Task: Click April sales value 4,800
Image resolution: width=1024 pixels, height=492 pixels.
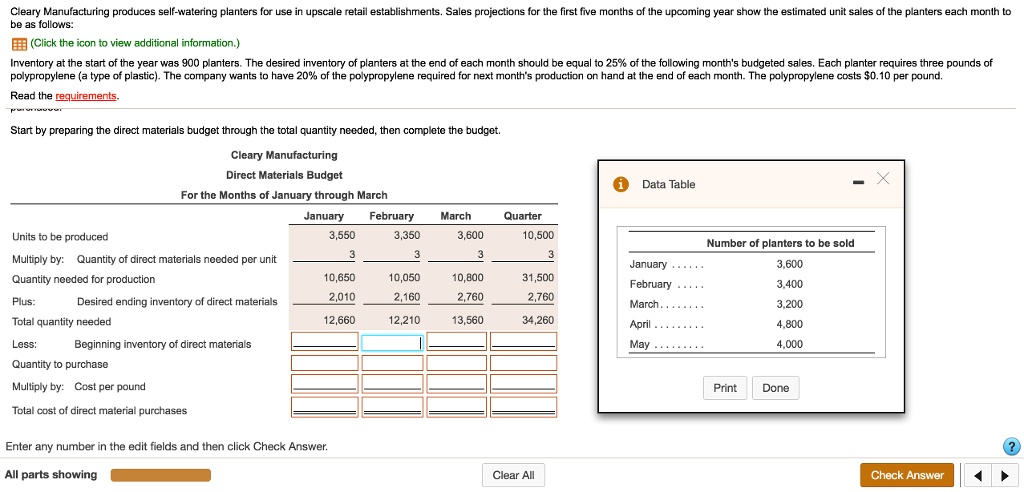Action: click(x=790, y=324)
